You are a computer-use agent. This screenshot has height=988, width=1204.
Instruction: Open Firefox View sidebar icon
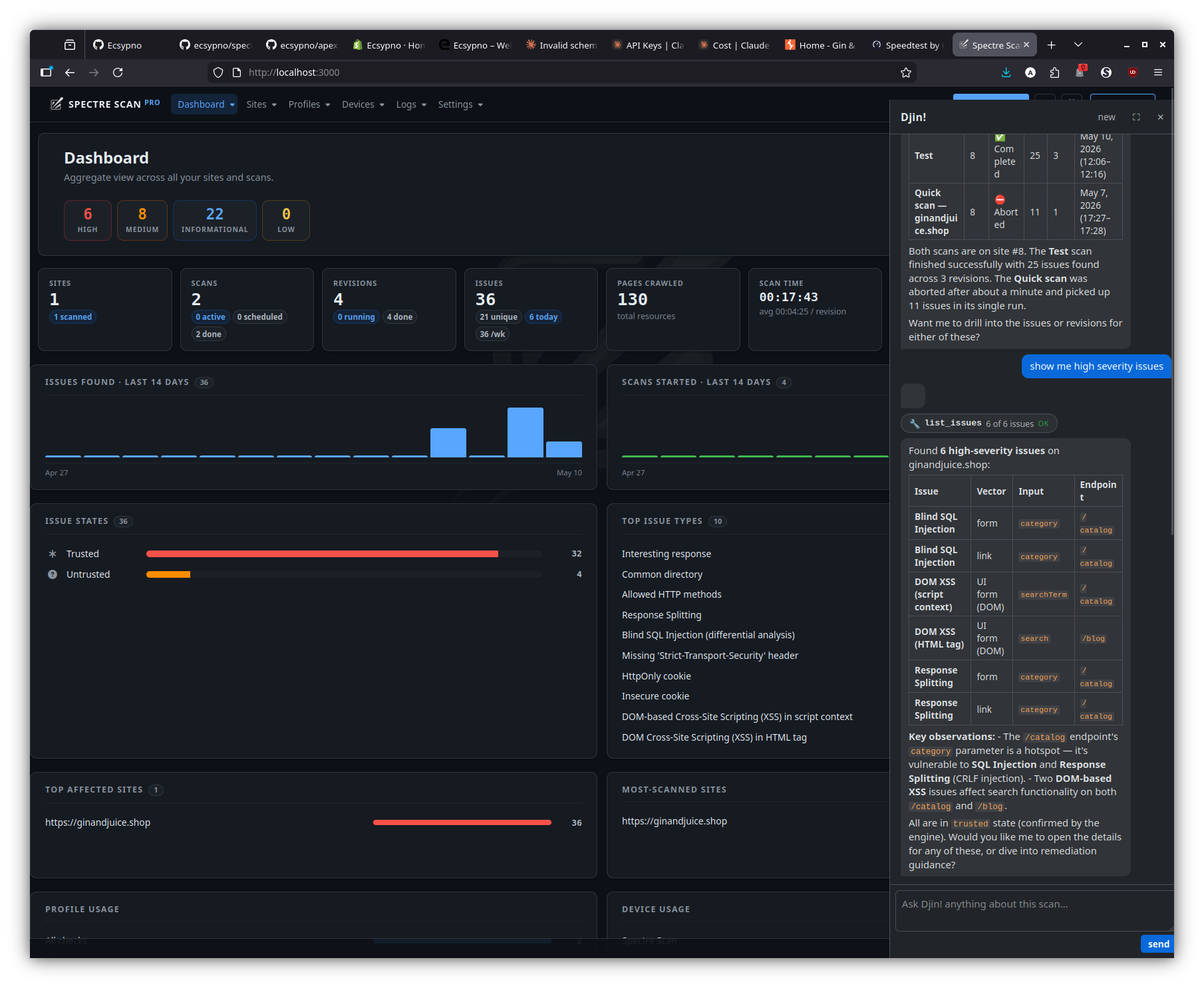(x=70, y=45)
